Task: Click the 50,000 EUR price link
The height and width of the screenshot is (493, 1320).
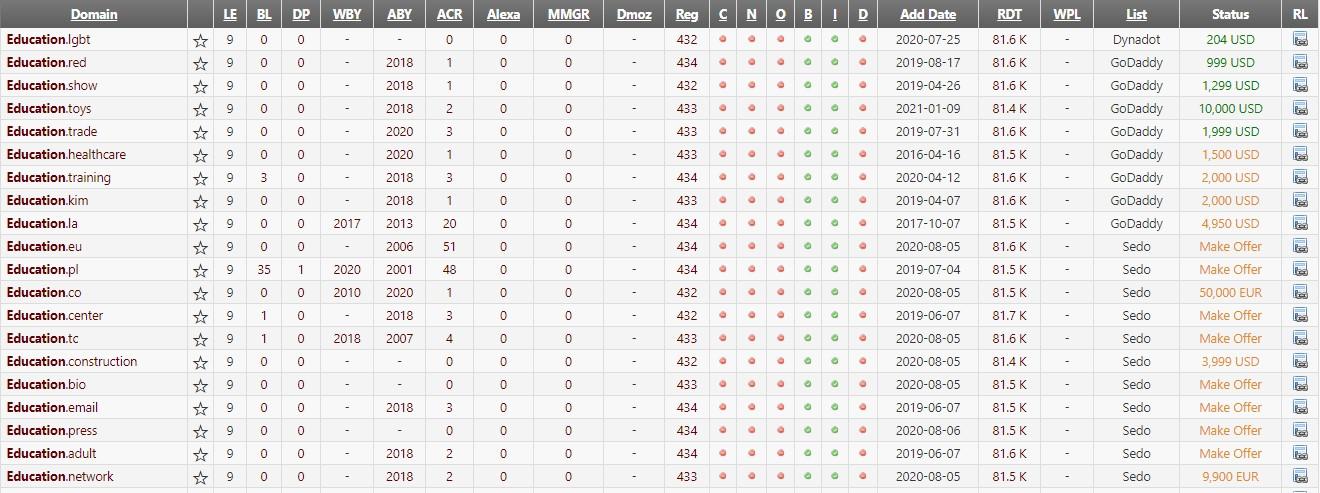Action: pyautogui.click(x=1231, y=292)
